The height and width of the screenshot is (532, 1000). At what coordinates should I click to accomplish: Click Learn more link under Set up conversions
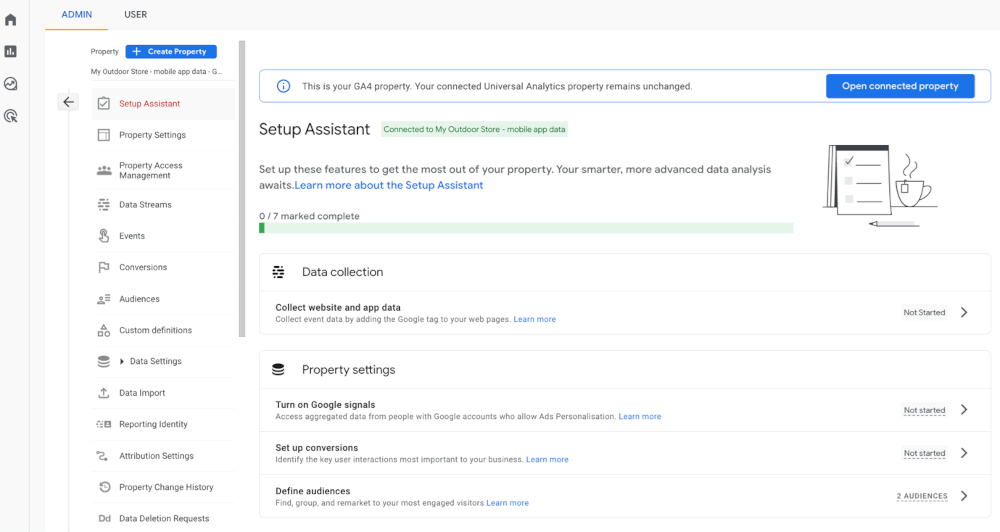pos(547,460)
